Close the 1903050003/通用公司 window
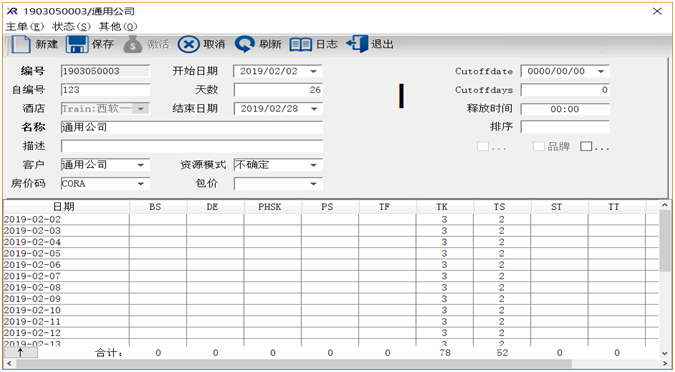Viewport: 675px width, 372px height. (657, 11)
